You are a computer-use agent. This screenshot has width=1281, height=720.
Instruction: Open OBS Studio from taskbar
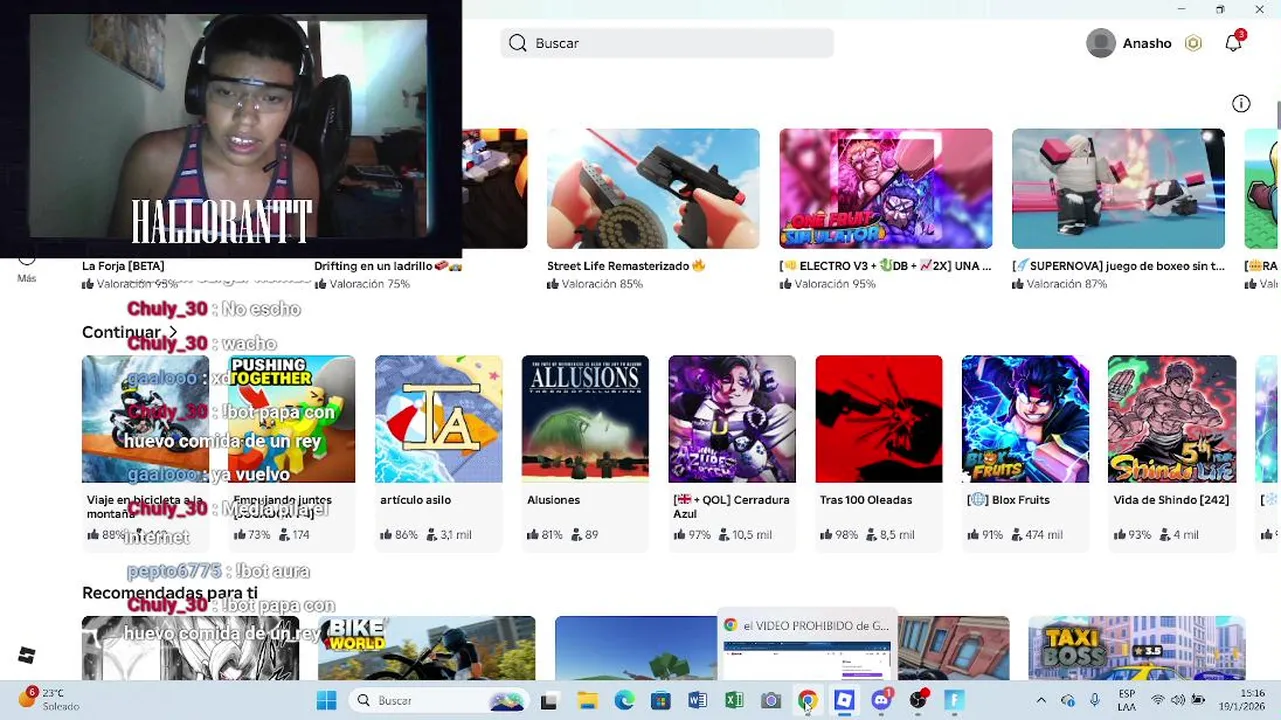click(x=918, y=701)
